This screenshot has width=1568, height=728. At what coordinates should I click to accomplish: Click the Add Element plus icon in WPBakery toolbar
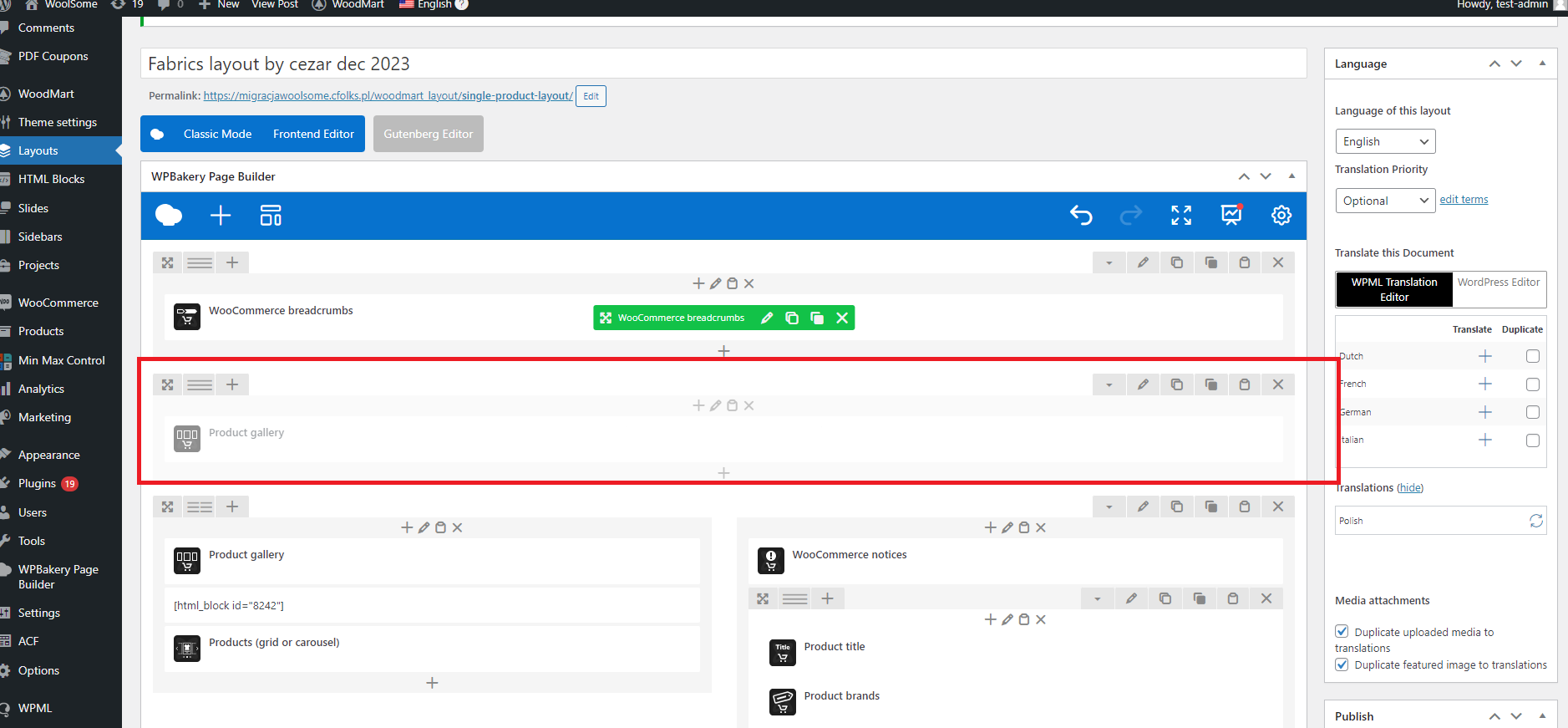(x=221, y=216)
